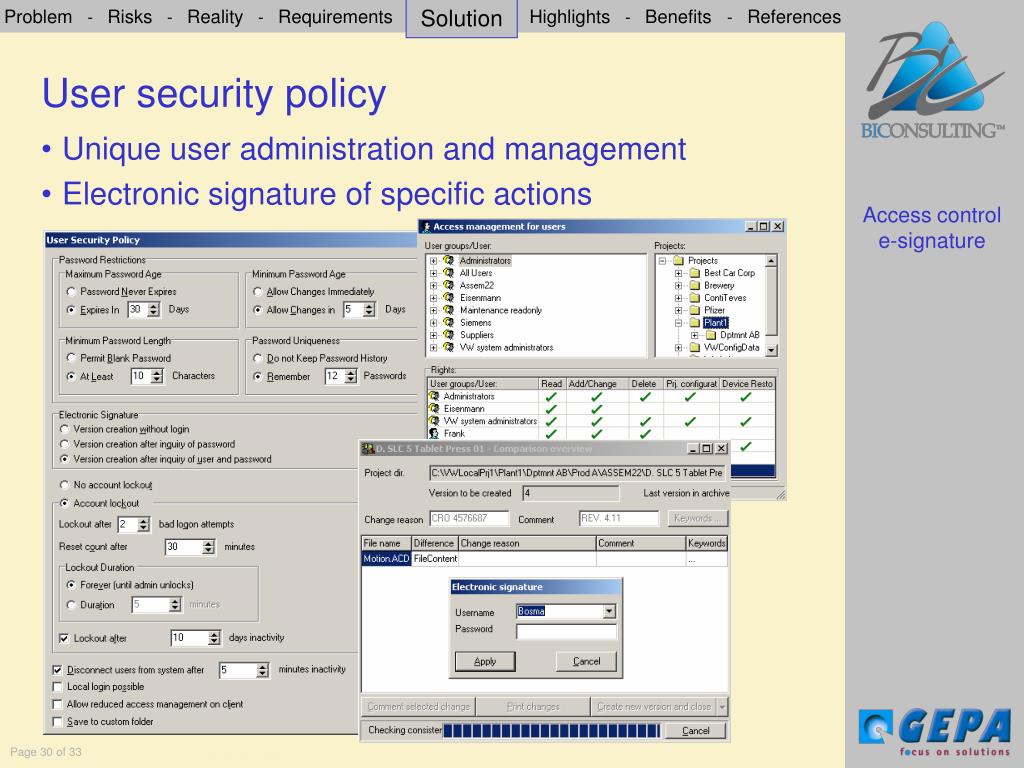Click the Checking consistency progress bar

[552, 731]
